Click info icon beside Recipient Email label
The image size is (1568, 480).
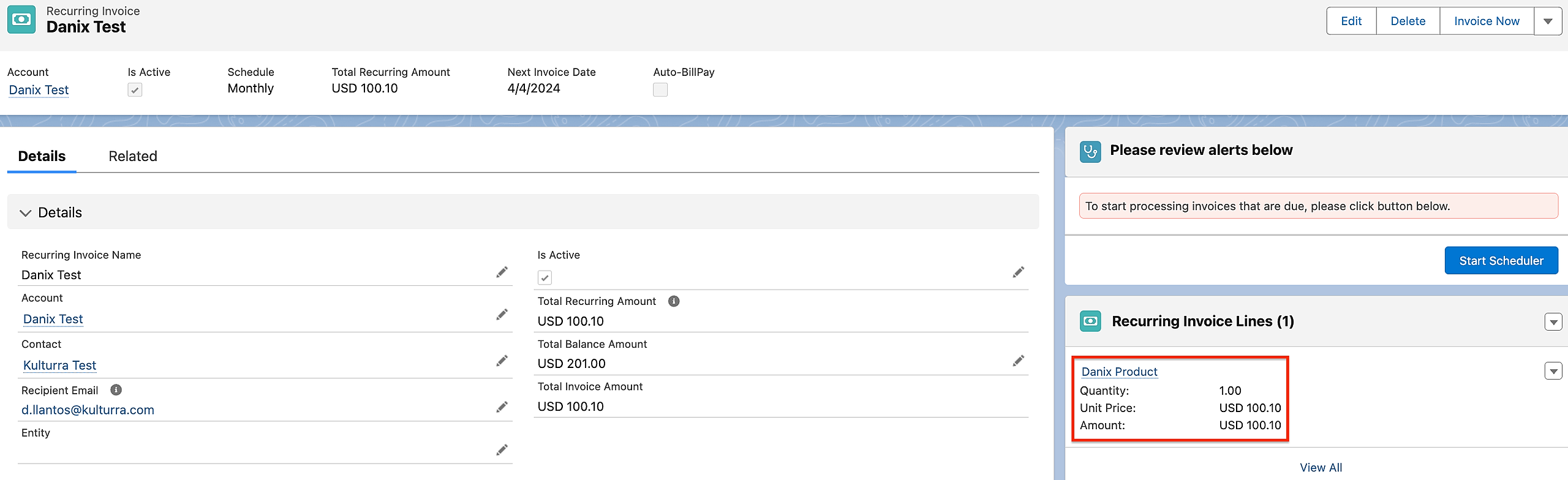[116, 390]
